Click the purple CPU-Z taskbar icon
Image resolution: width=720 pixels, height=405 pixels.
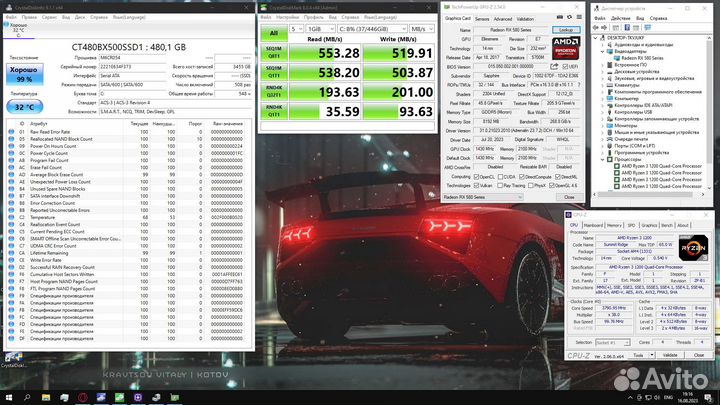tap(138, 397)
